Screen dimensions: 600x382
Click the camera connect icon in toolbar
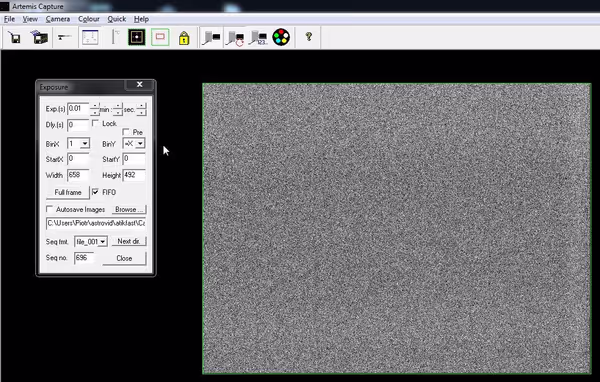(x=64, y=37)
